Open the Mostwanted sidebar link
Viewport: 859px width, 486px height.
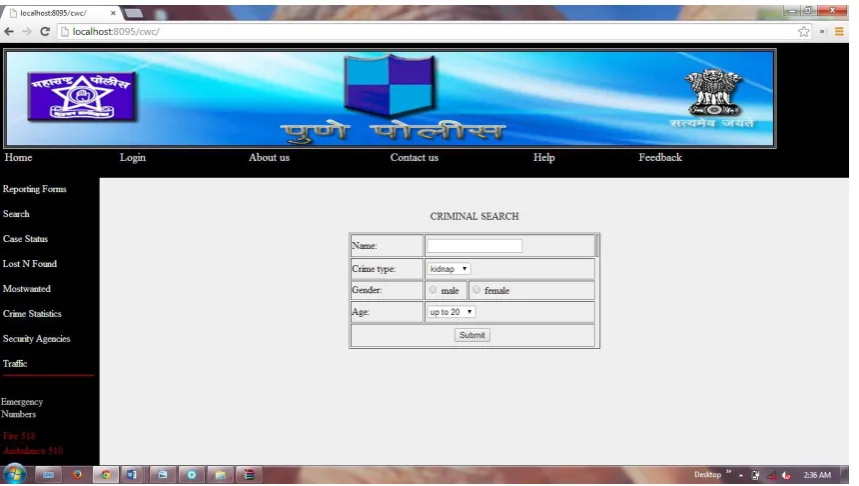26,289
